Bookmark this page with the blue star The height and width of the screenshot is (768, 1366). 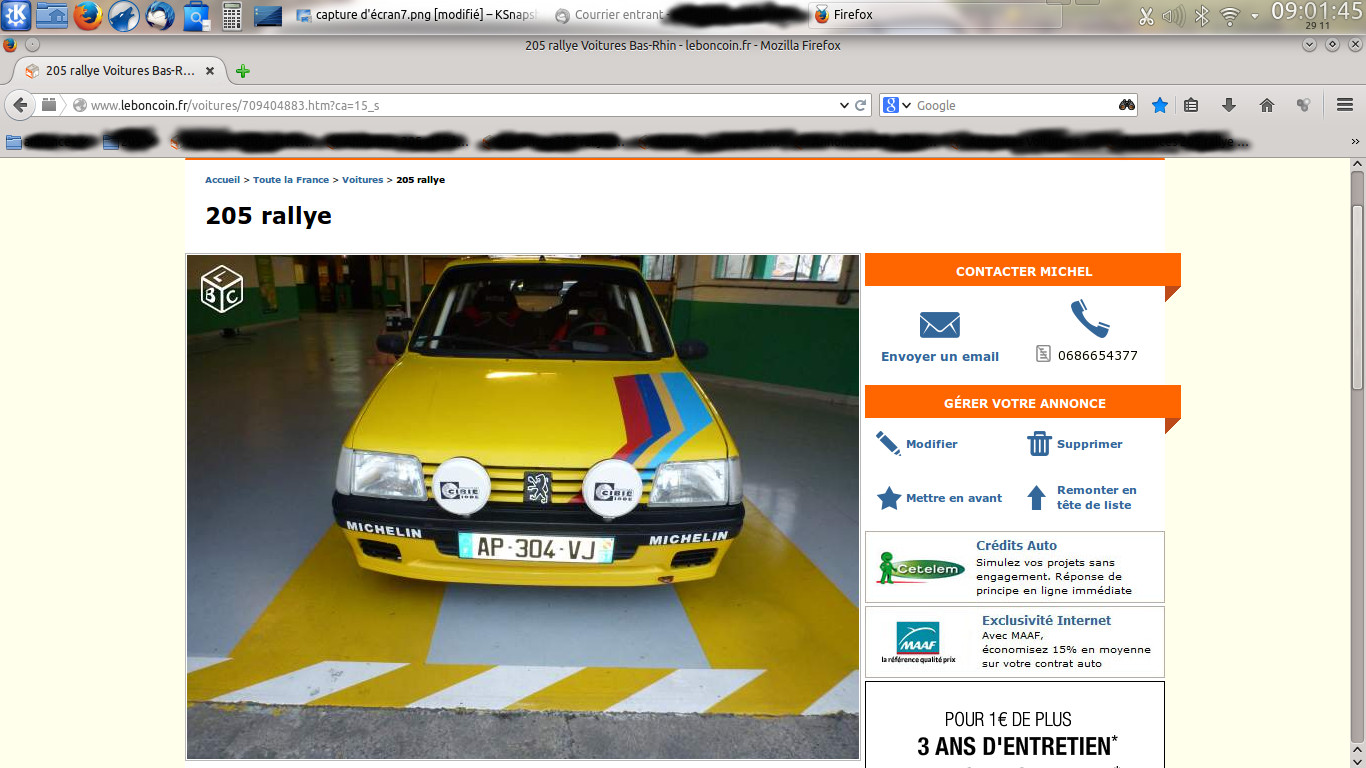click(1160, 105)
